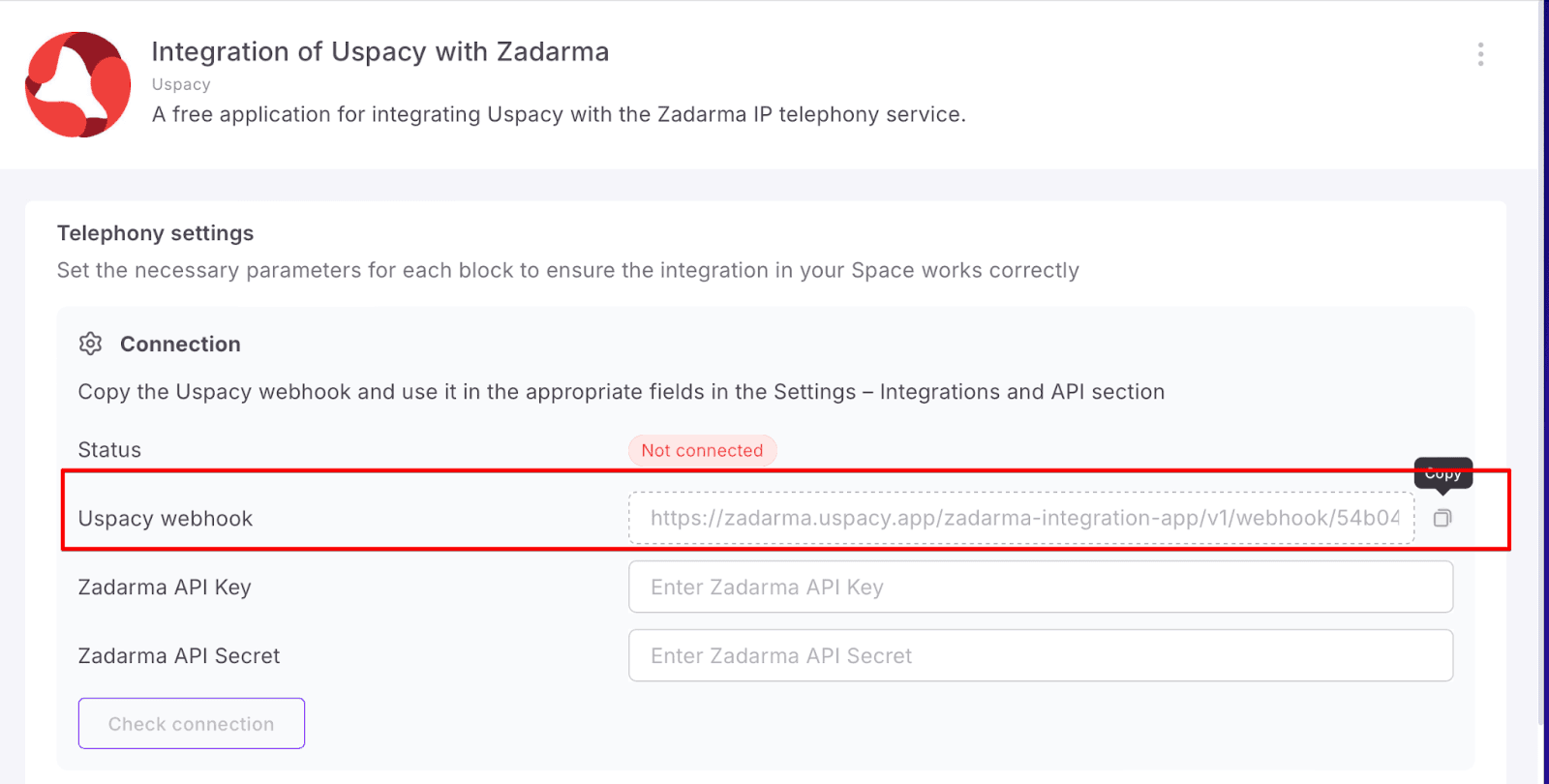Select the Uspacy webhook URL field

(x=1021, y=518)
